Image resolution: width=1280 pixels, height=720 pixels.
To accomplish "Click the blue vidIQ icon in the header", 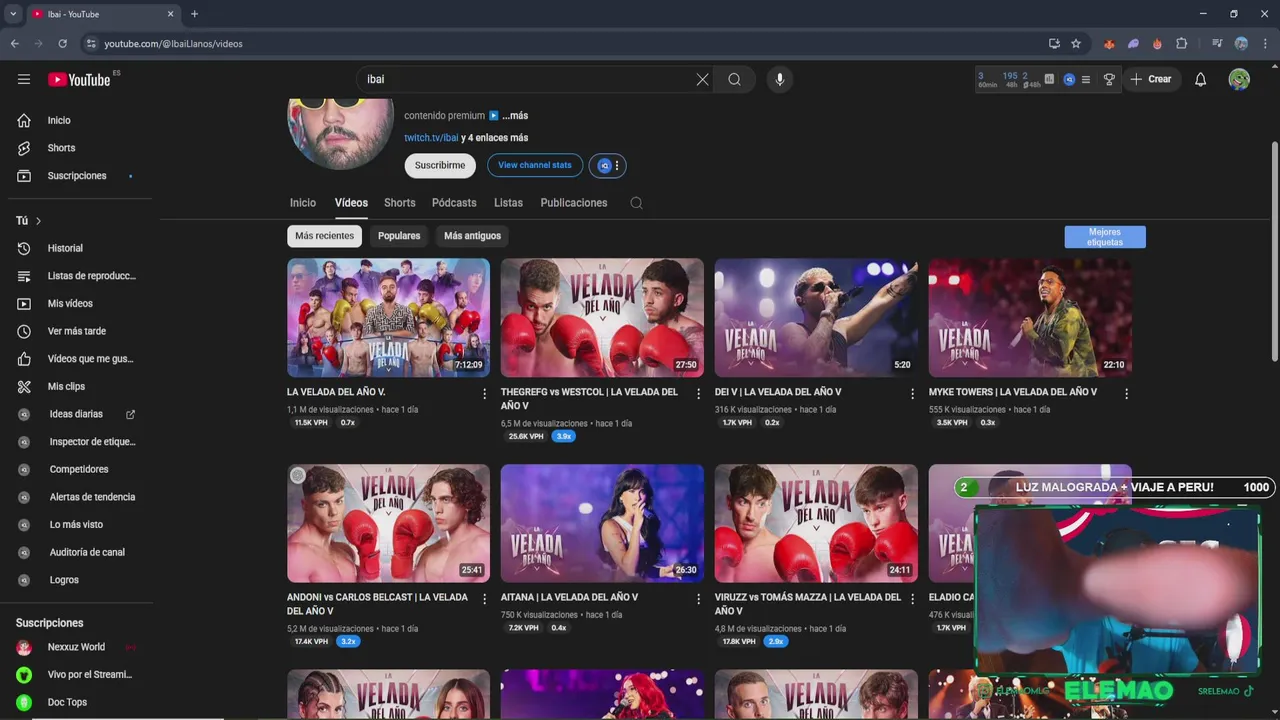I will click(x=1069, y=79).
